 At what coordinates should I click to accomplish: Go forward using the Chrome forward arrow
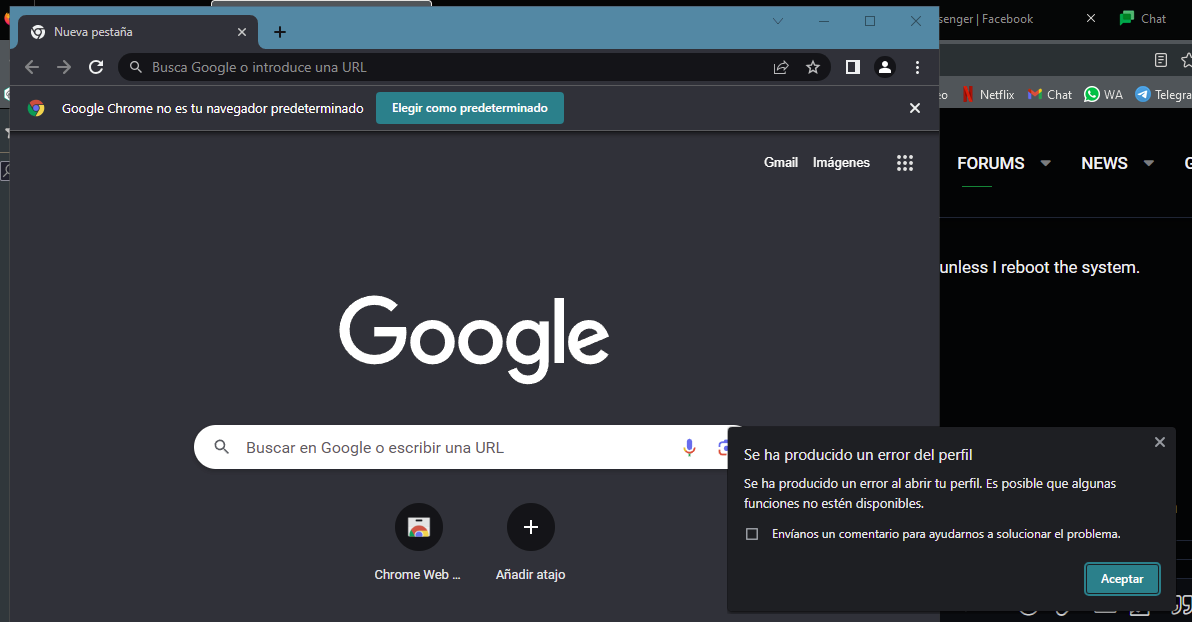(x=64, y=67)
